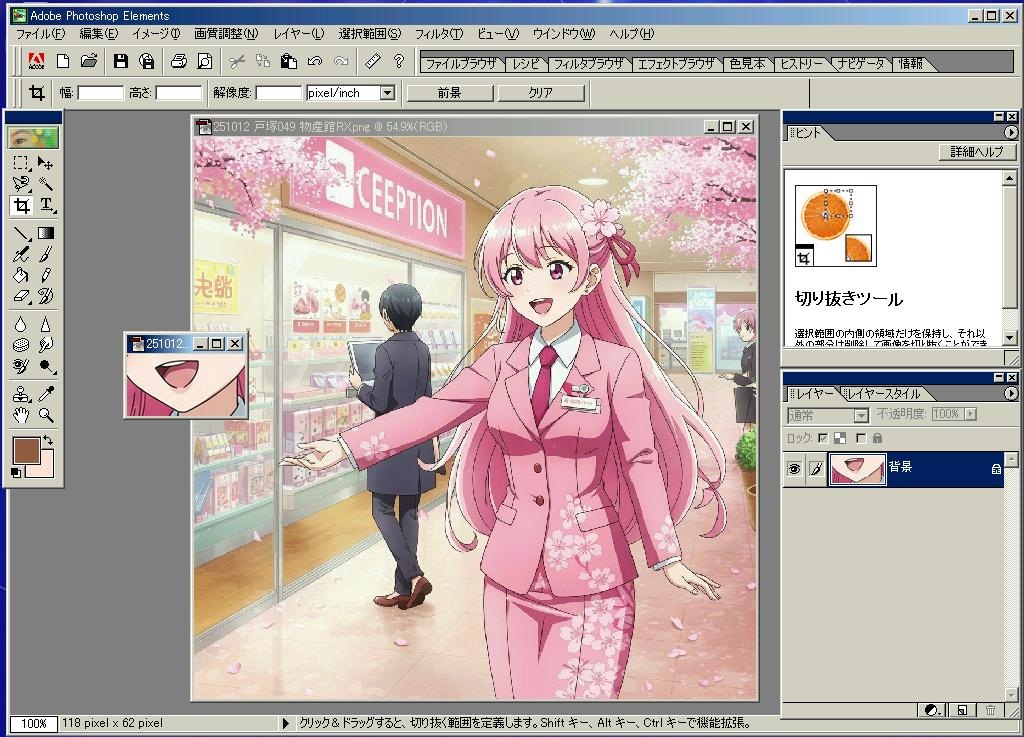Image resolution: width=1024 pixels, height=737 pixels.
Task: Toggle the lock transparent pixels checkbox
Action: [823, 438]
